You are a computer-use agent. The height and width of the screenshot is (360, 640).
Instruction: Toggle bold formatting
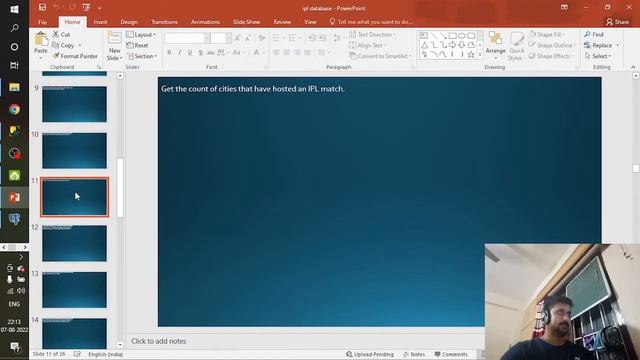point(169,52)
